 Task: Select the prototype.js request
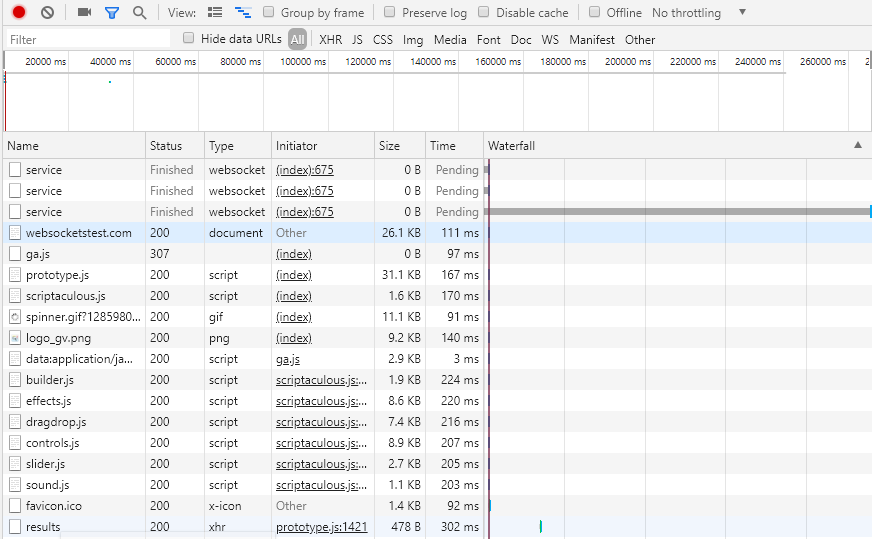437,275
